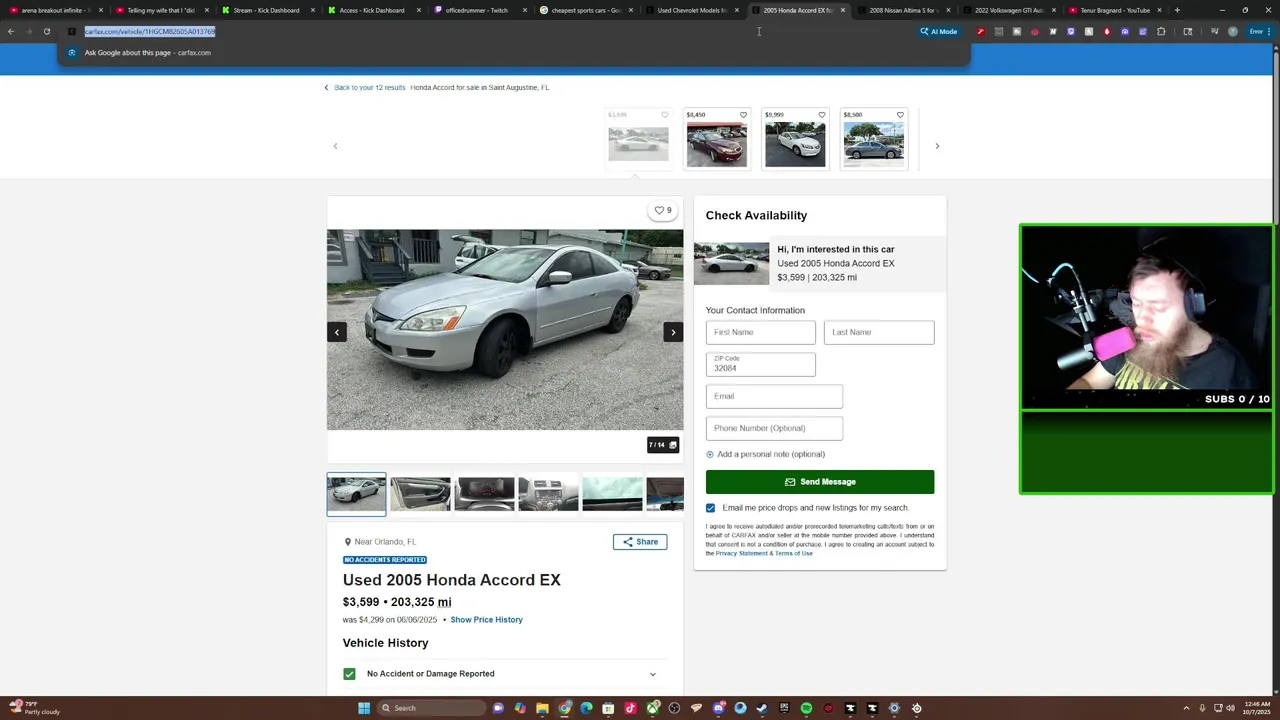Favorite the $9,999 listing heart
The image size is (1280, 720).
(x=822, y=115)
